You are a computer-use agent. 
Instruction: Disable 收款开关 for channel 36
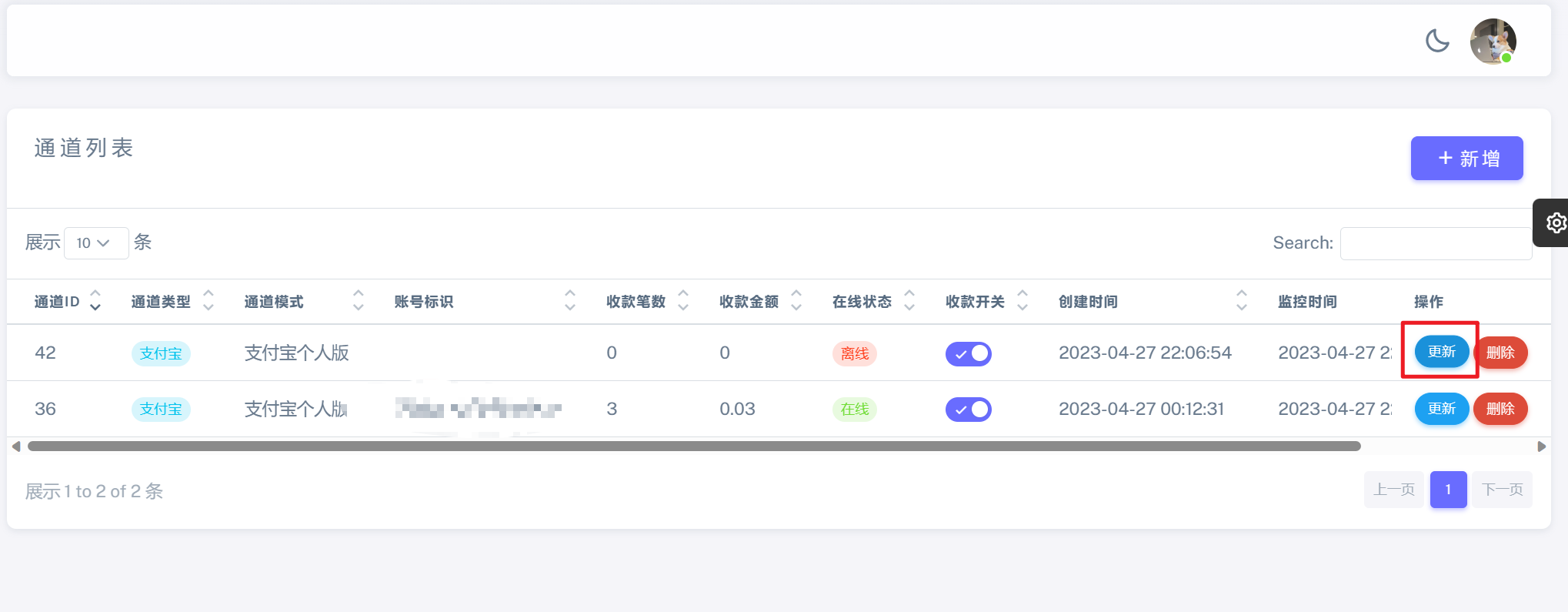click(968, 409)
